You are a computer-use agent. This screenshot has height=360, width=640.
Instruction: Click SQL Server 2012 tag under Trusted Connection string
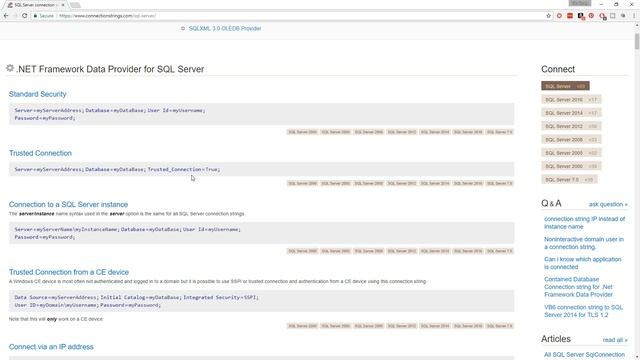pyautogui.click(x=402, y=183)
